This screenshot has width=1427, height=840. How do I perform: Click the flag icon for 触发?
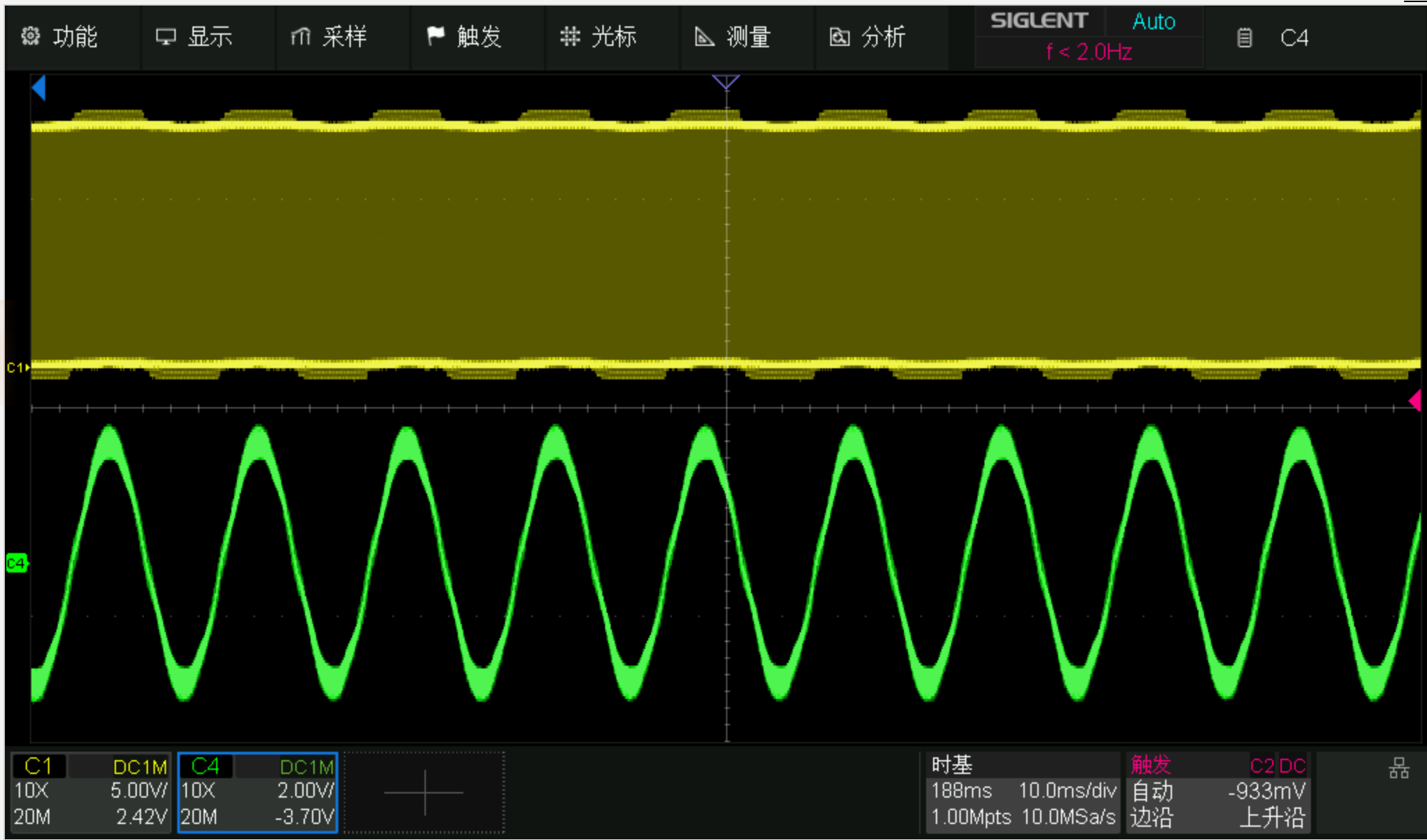(435, 36)
